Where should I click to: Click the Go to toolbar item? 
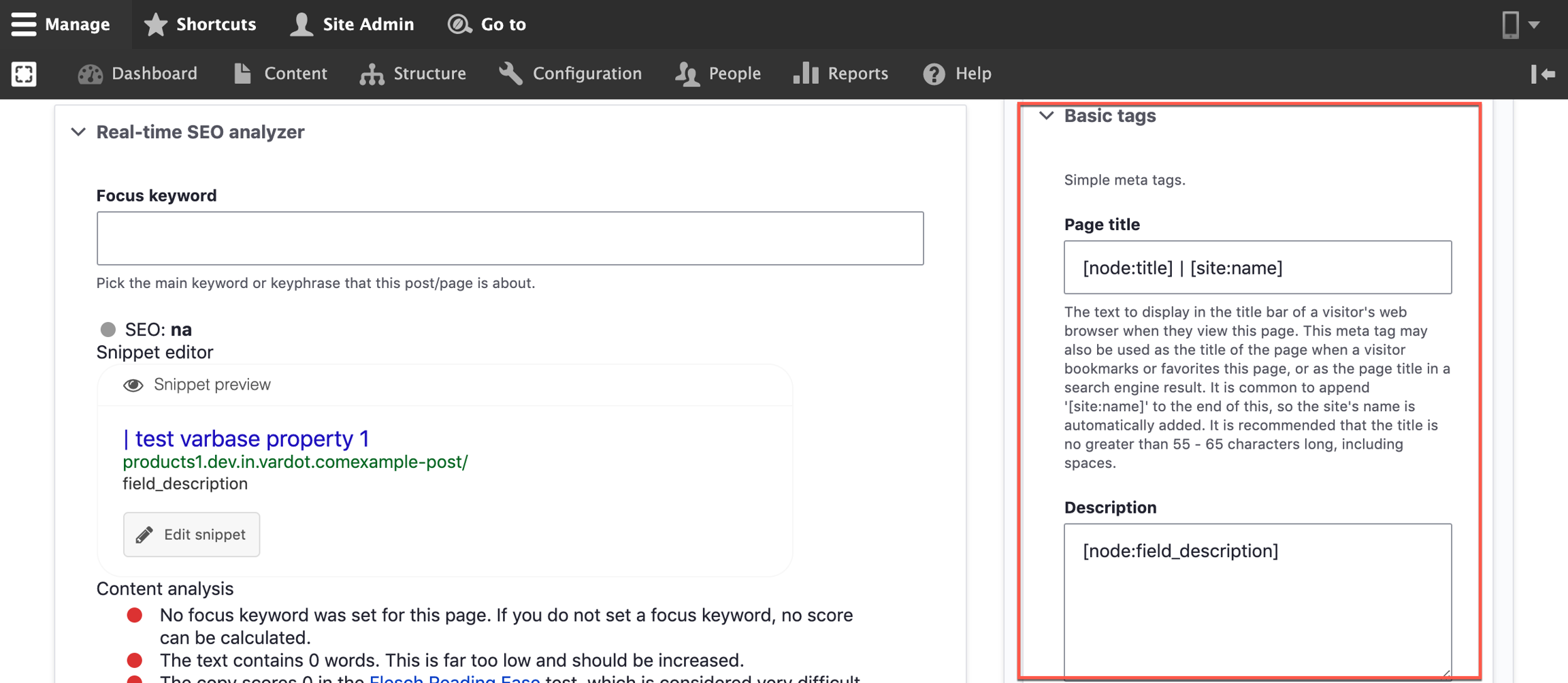click(x=487, y=25)
